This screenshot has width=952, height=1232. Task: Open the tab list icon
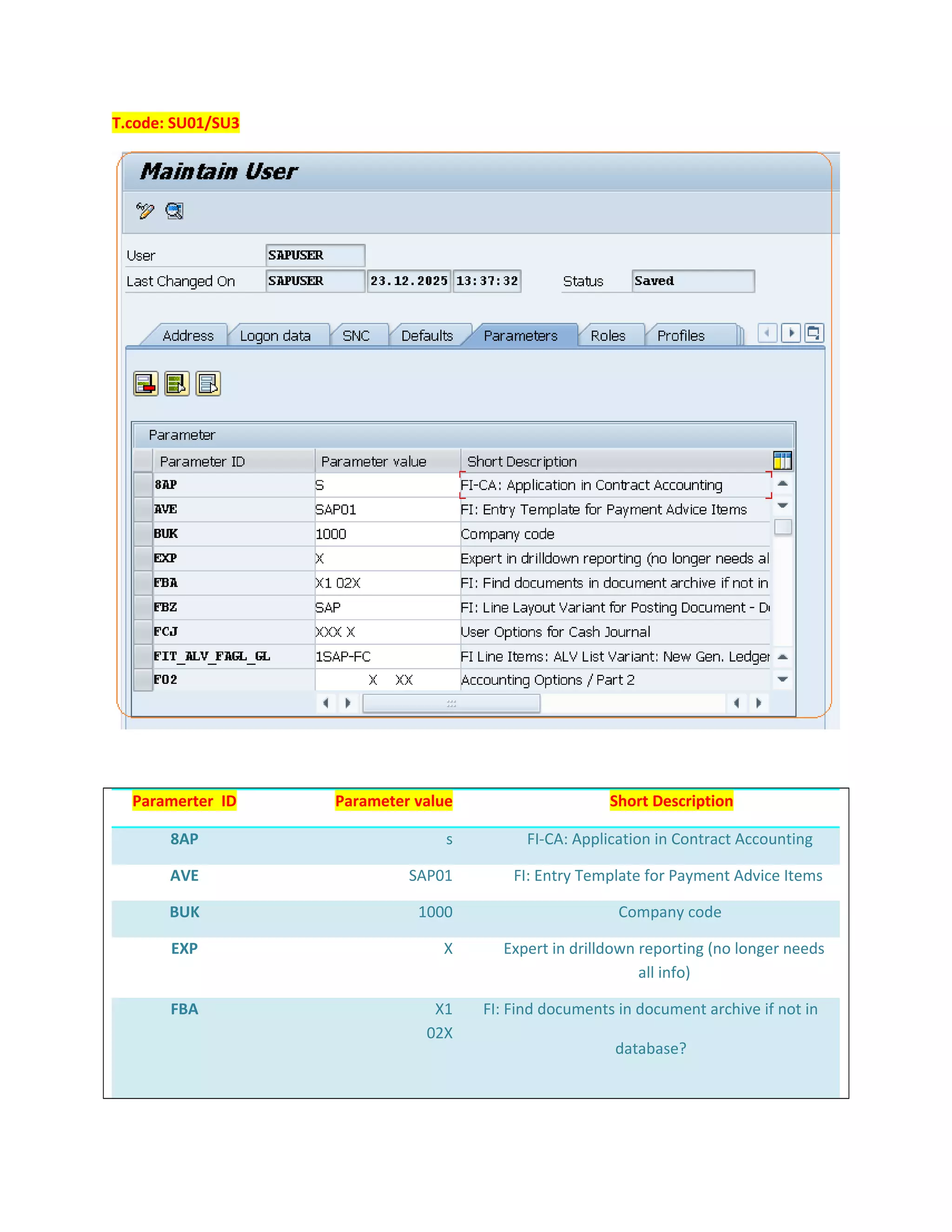point(814,333)
